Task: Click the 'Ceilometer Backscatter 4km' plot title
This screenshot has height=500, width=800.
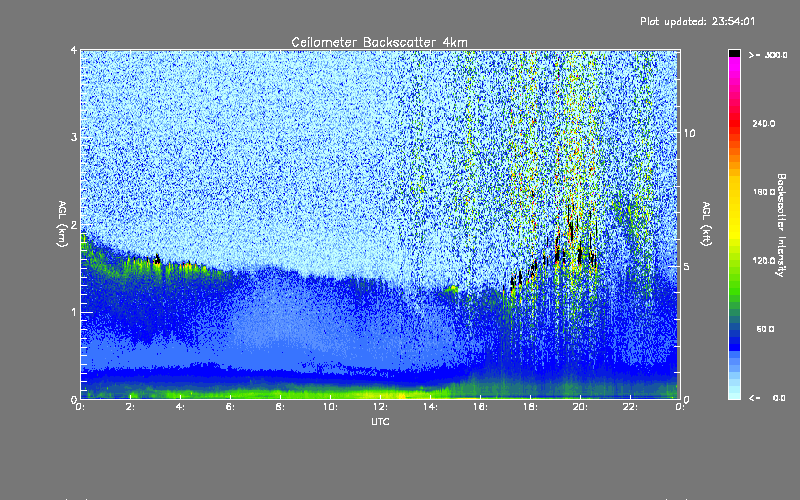Action: (379, 42)
